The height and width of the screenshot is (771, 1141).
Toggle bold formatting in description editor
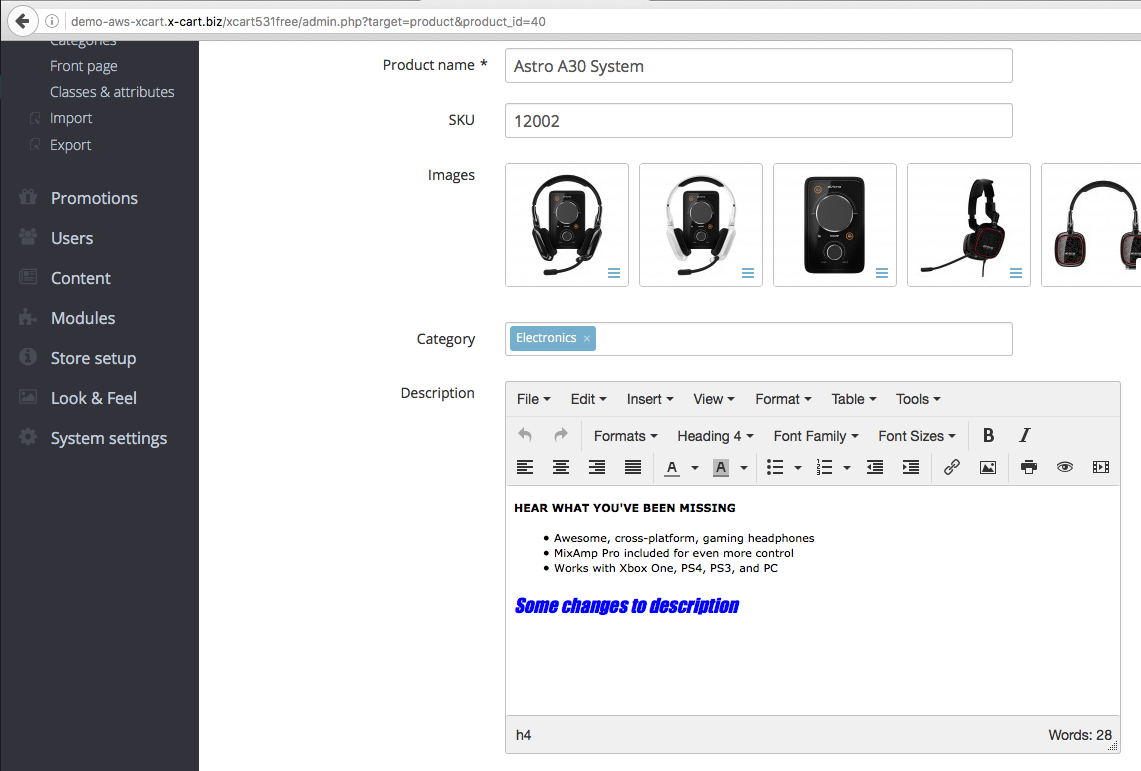coord(988,436)
